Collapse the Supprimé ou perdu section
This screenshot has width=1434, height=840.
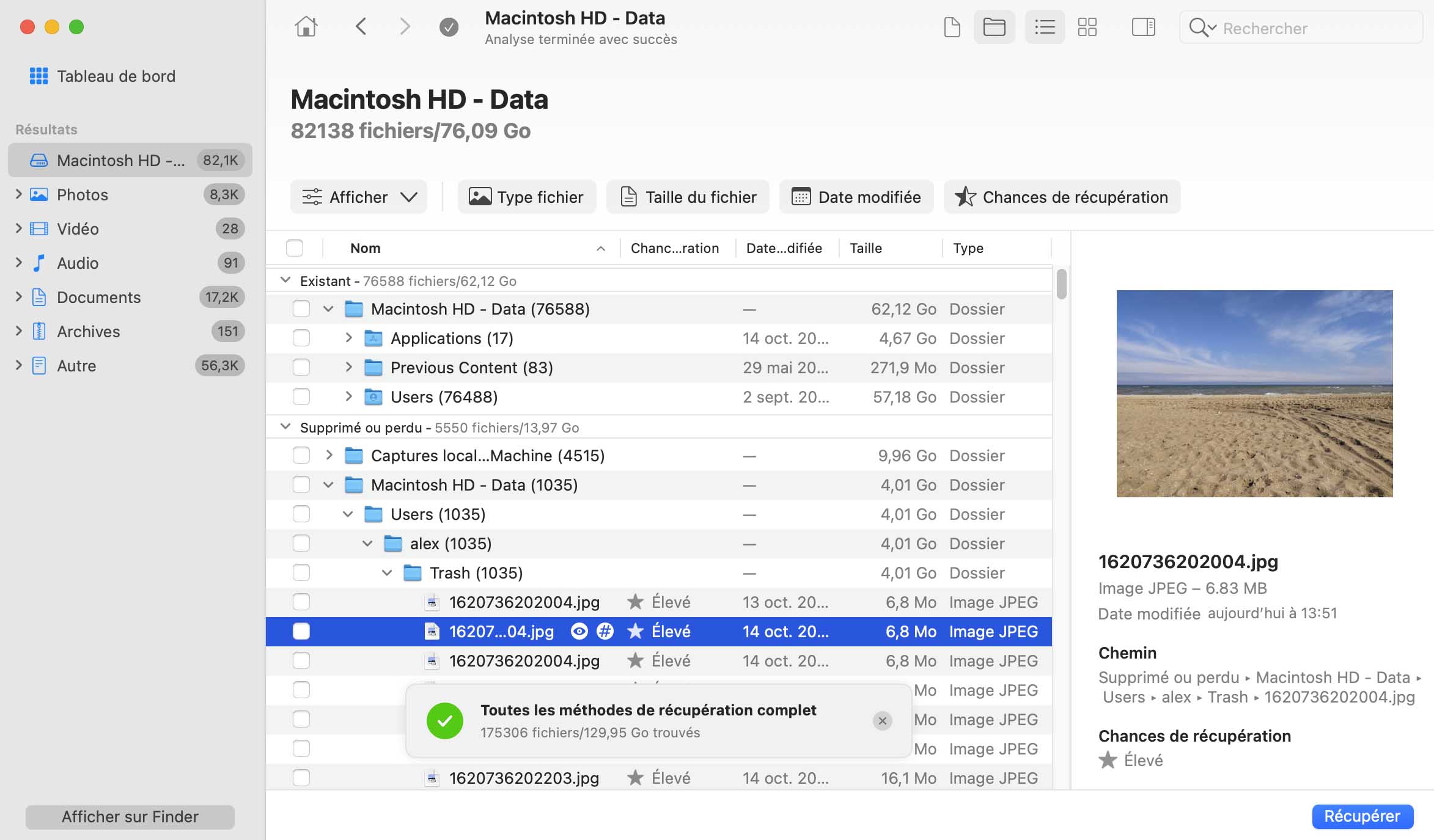(285, 427)
